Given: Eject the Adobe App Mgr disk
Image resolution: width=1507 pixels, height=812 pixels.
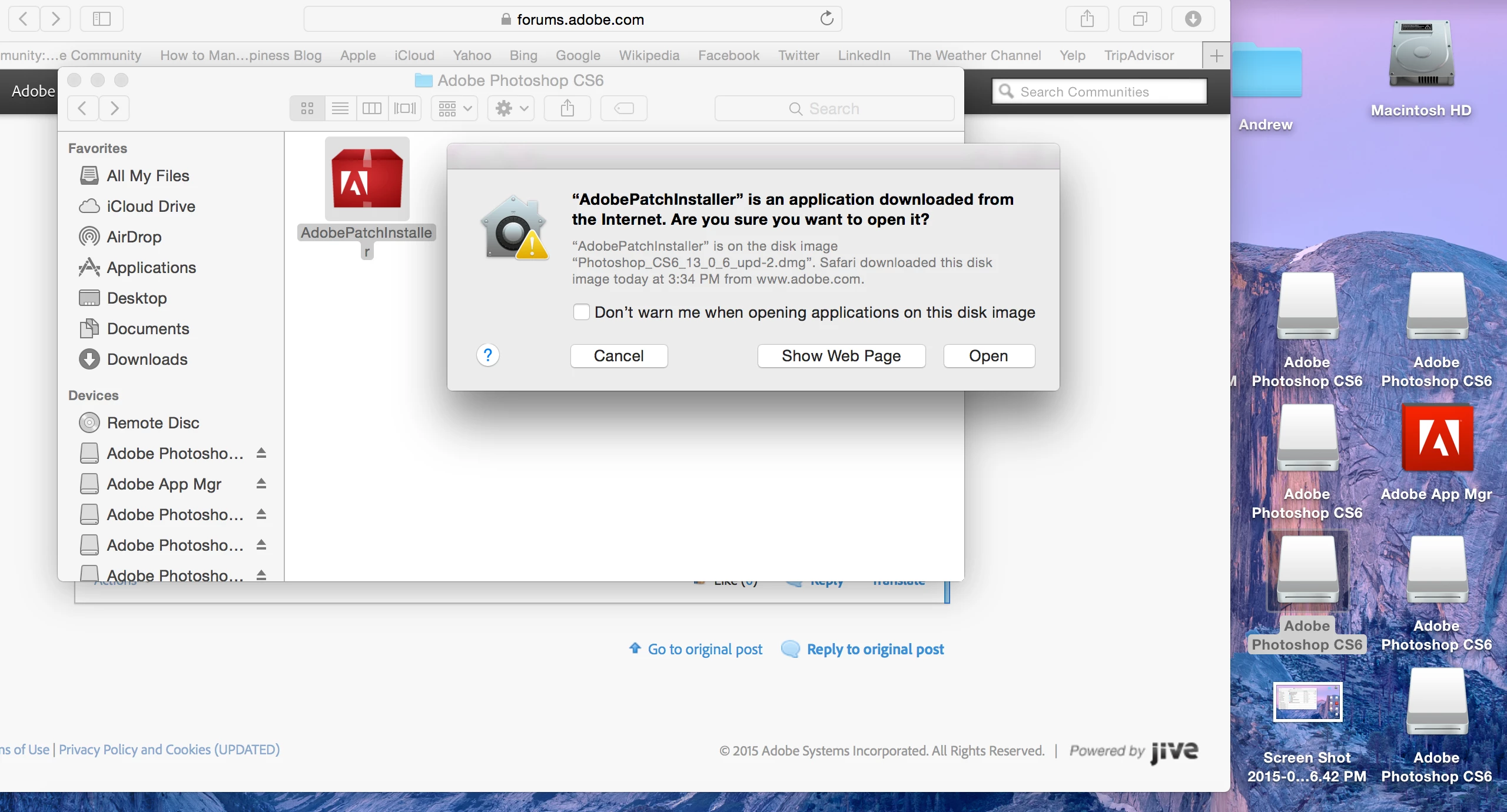Looking at the screenshot, I should coord(261,484).
